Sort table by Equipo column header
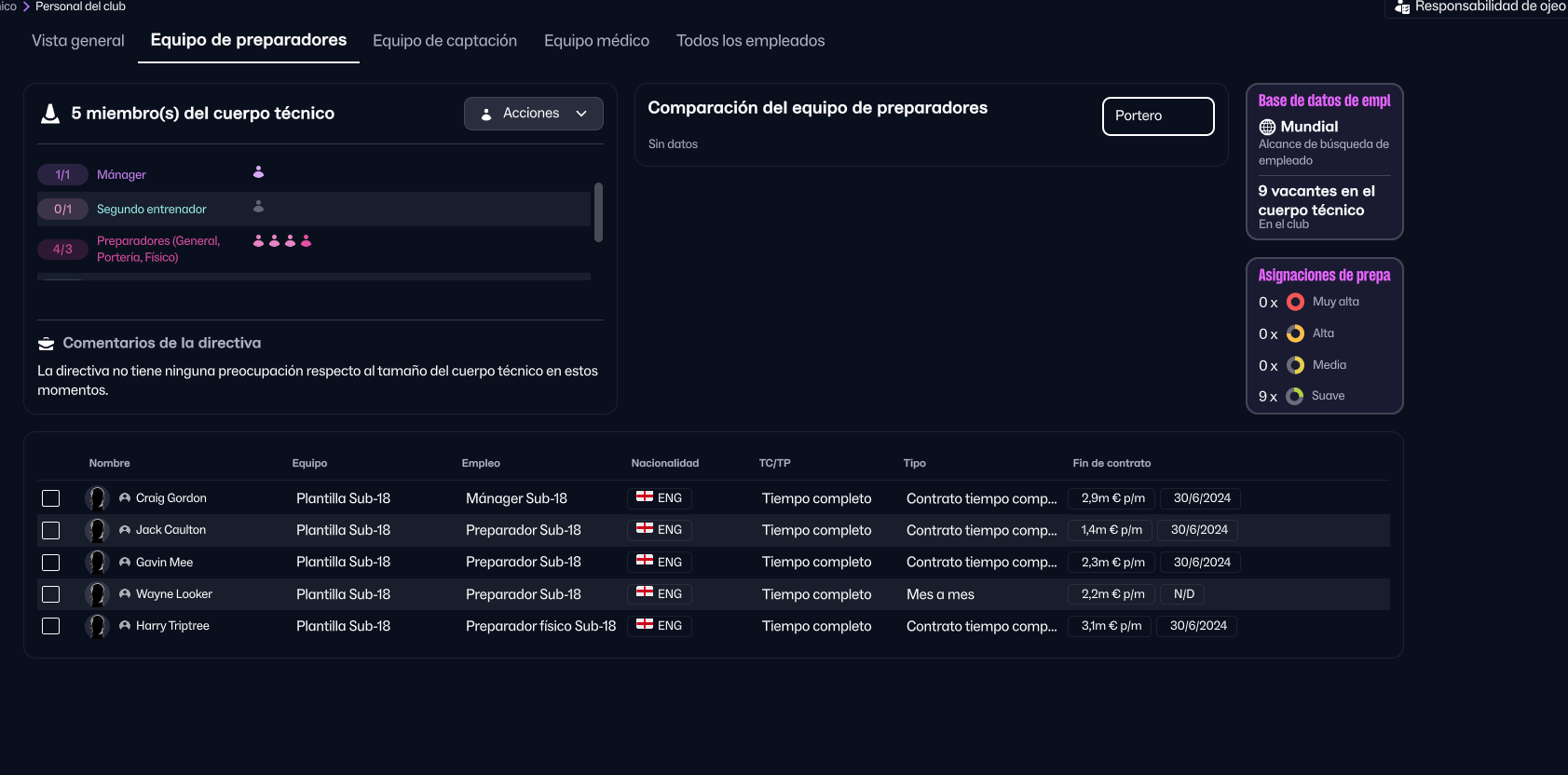 309,463
